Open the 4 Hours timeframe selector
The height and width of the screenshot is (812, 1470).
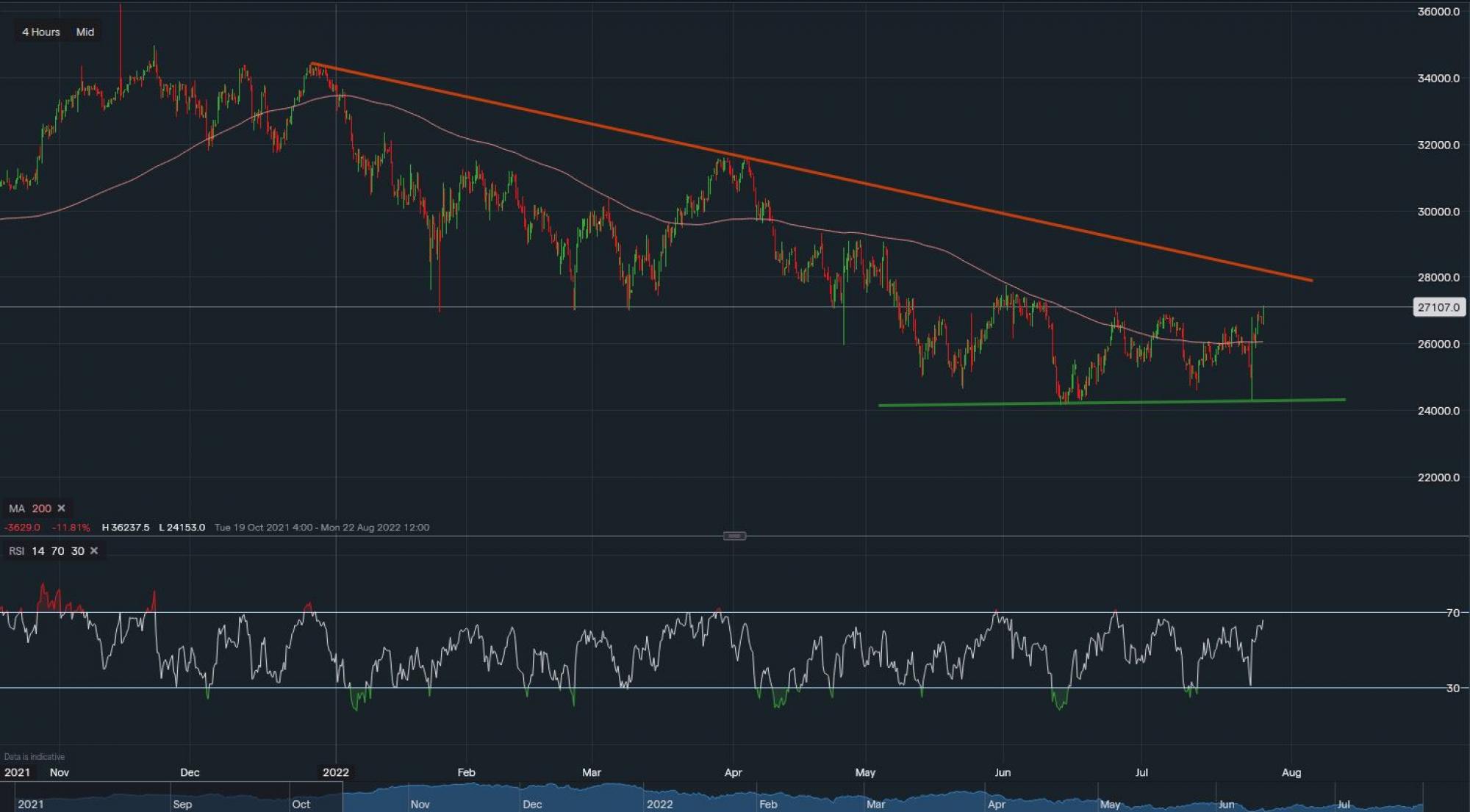pyautogui.click(x=41, y=32)
